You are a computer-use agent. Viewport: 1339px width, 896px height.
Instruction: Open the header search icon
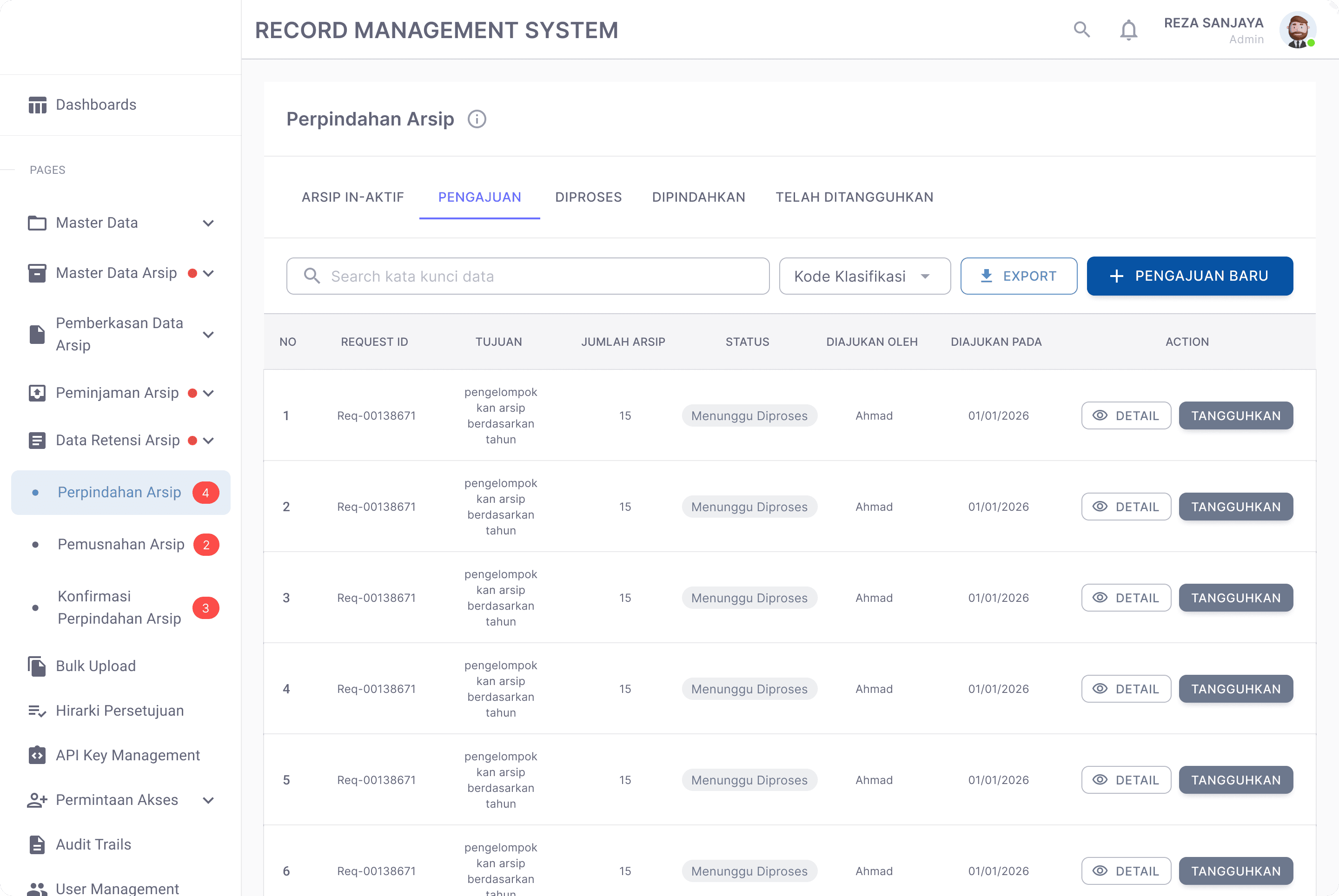[1081, 29]
